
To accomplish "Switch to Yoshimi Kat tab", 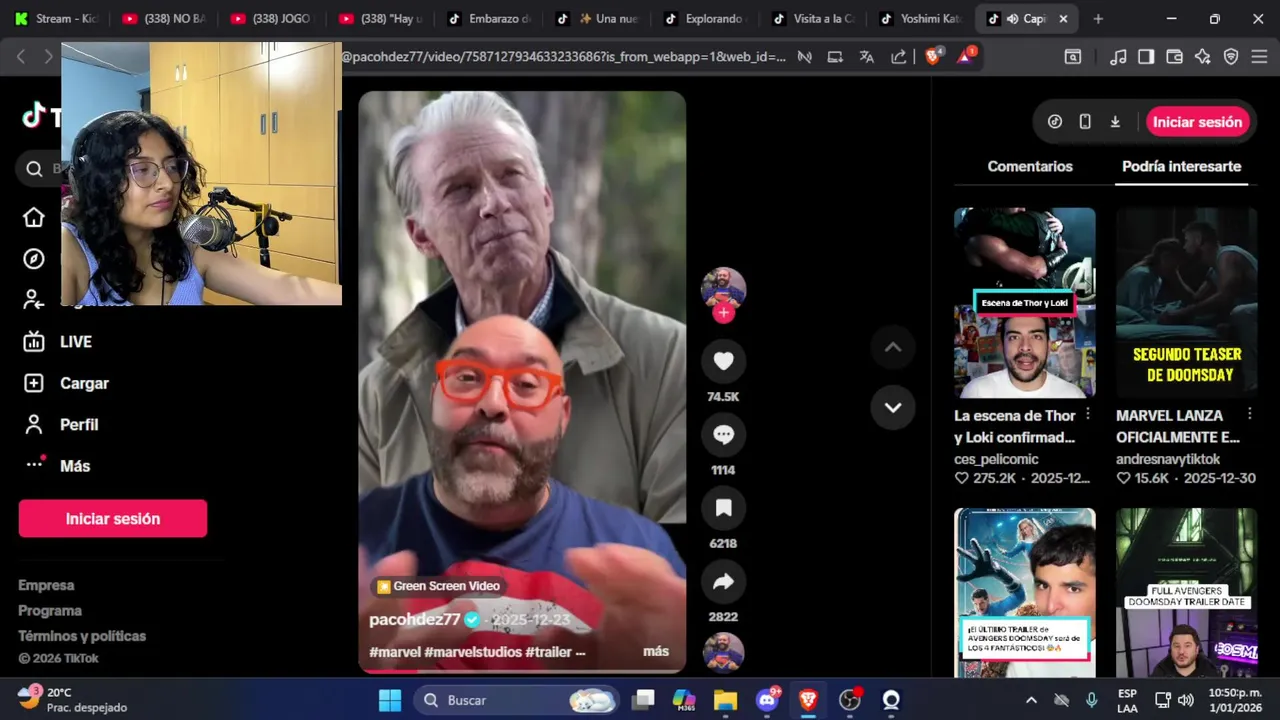I will pyautogui.click(x=923, y=19).
